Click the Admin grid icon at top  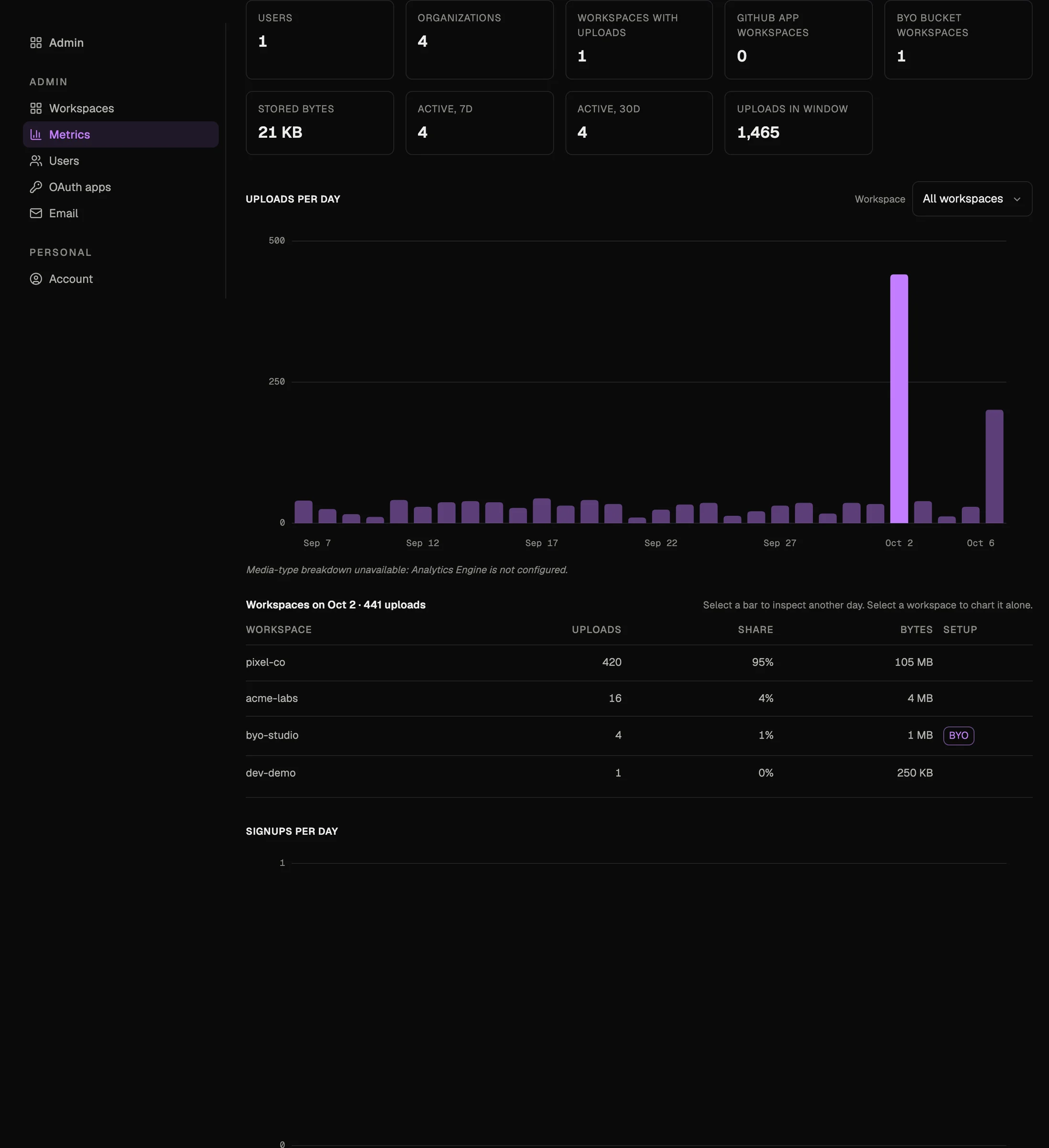click(36, 43)
